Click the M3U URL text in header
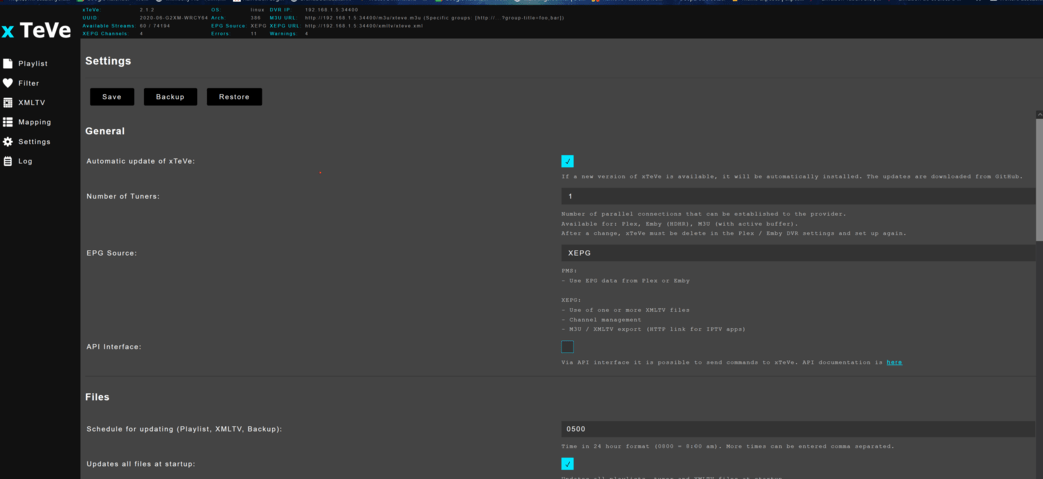This screenshot has width=1043, height=479. [434, 18]
